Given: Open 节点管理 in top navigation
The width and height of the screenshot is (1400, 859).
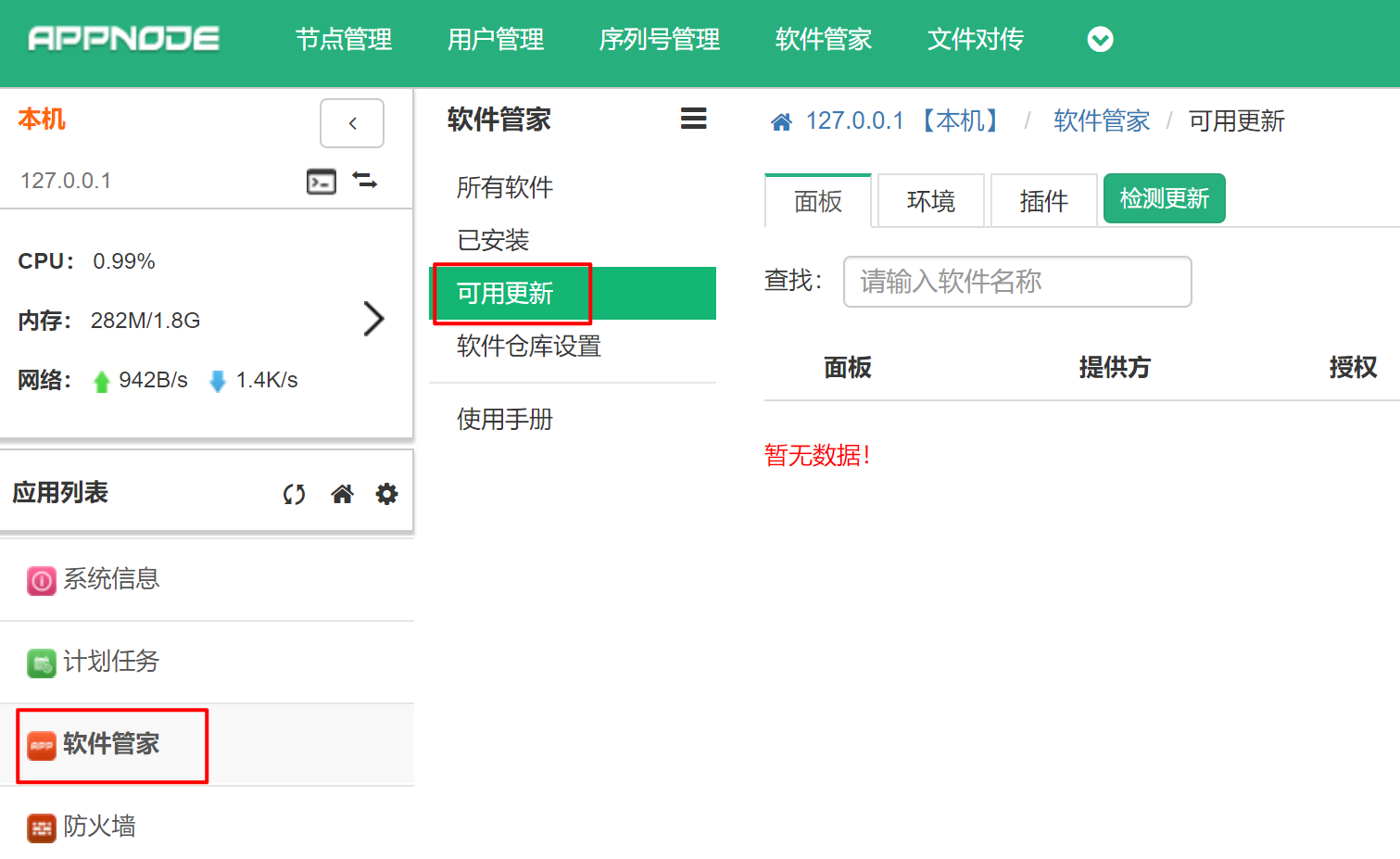Looking at the screenshot, I should 344,40.
